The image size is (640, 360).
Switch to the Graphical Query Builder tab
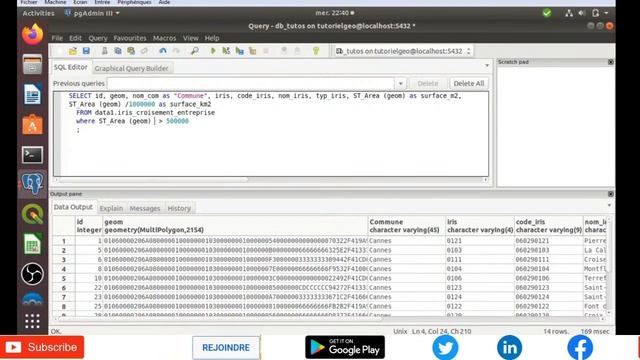point(131,68)
